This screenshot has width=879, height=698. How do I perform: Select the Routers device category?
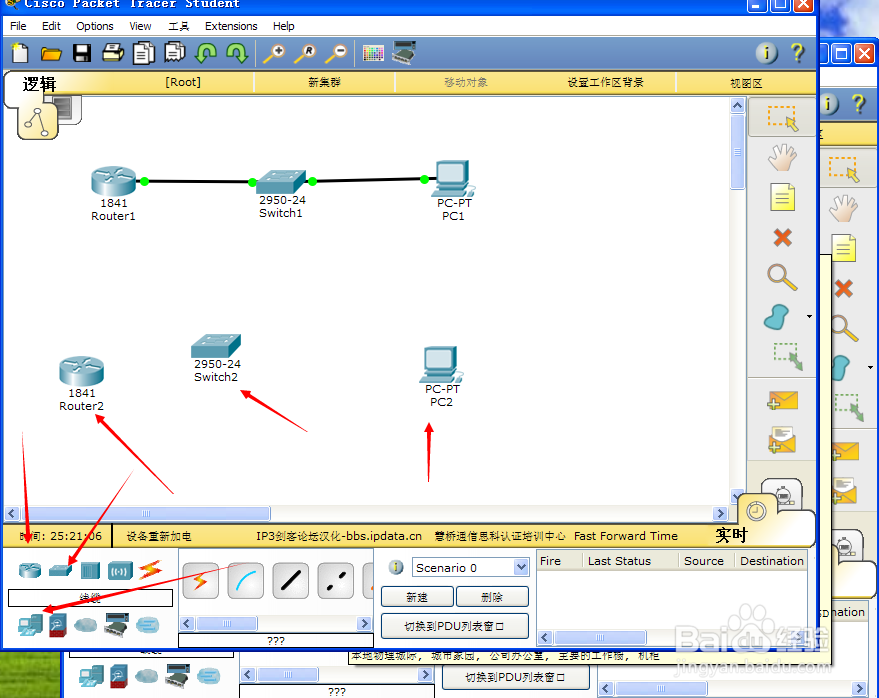(30, 570)
